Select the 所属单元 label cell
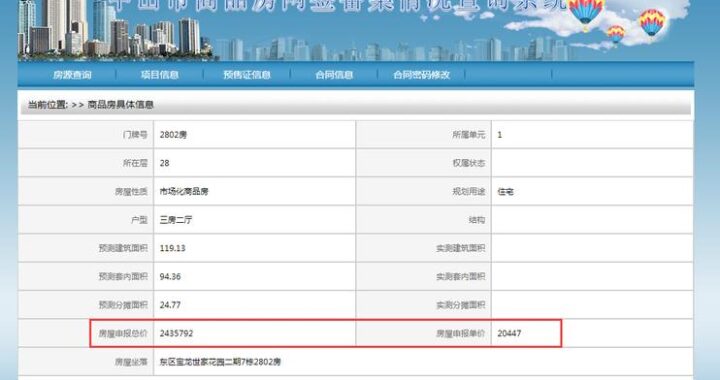 pyautogui.click(x=424, y=134)
